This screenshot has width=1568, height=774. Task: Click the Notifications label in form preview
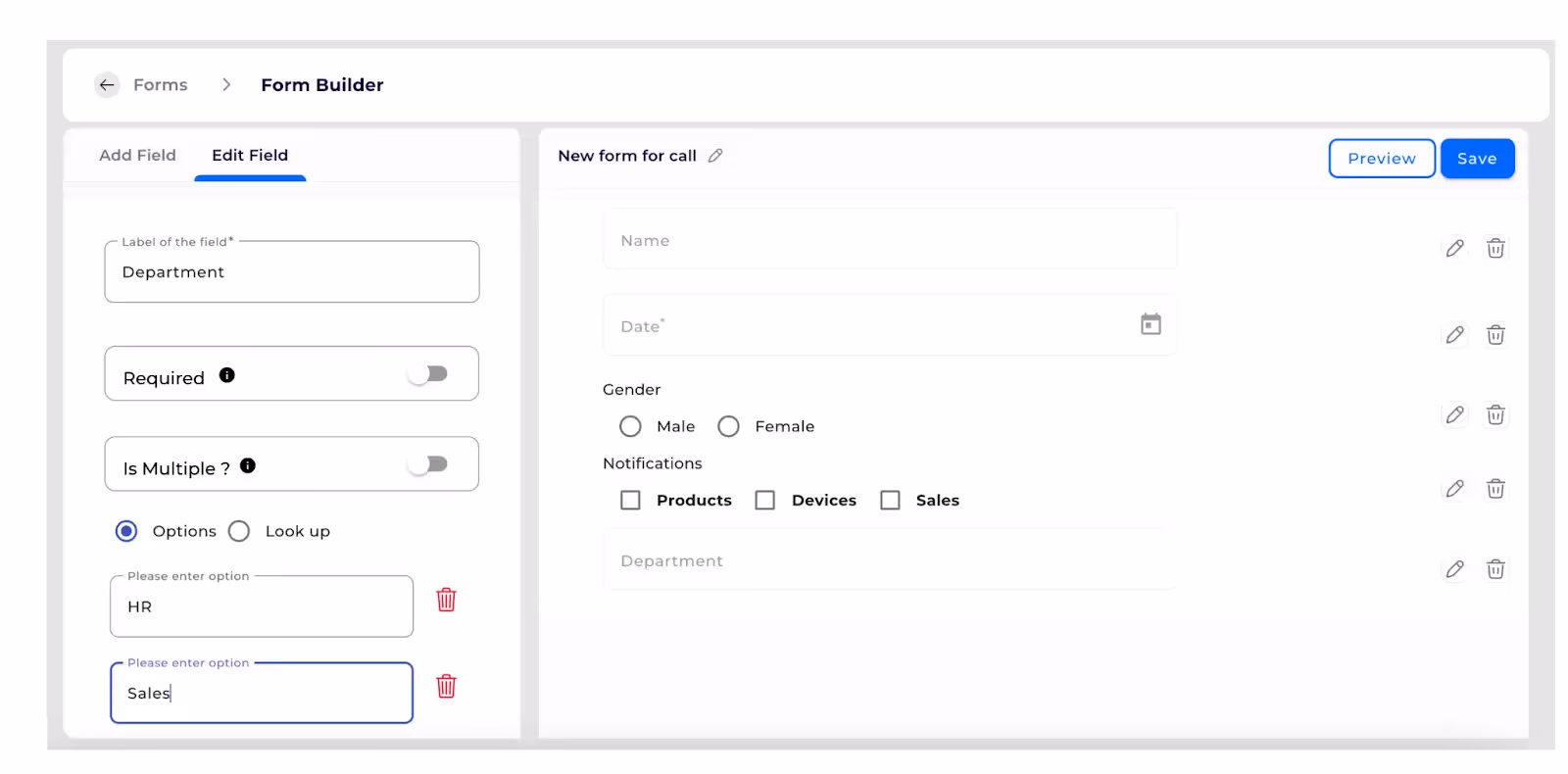click(653, 463)
